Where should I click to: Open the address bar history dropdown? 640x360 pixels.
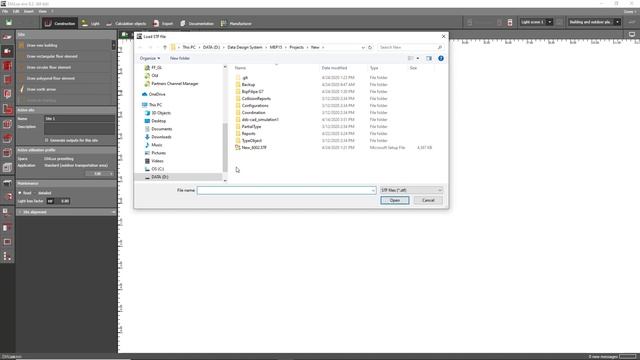coord(363,47)
